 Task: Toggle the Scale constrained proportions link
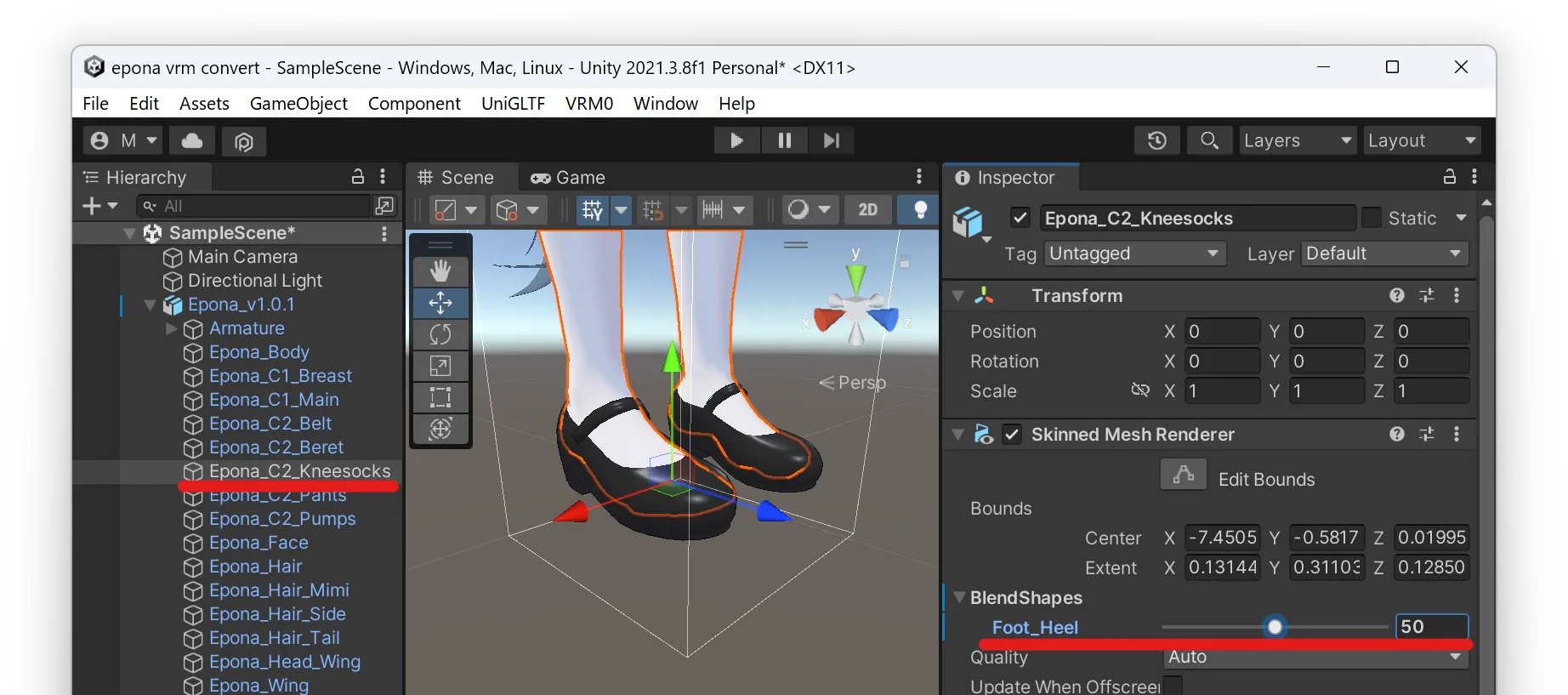click(1140, 390)
